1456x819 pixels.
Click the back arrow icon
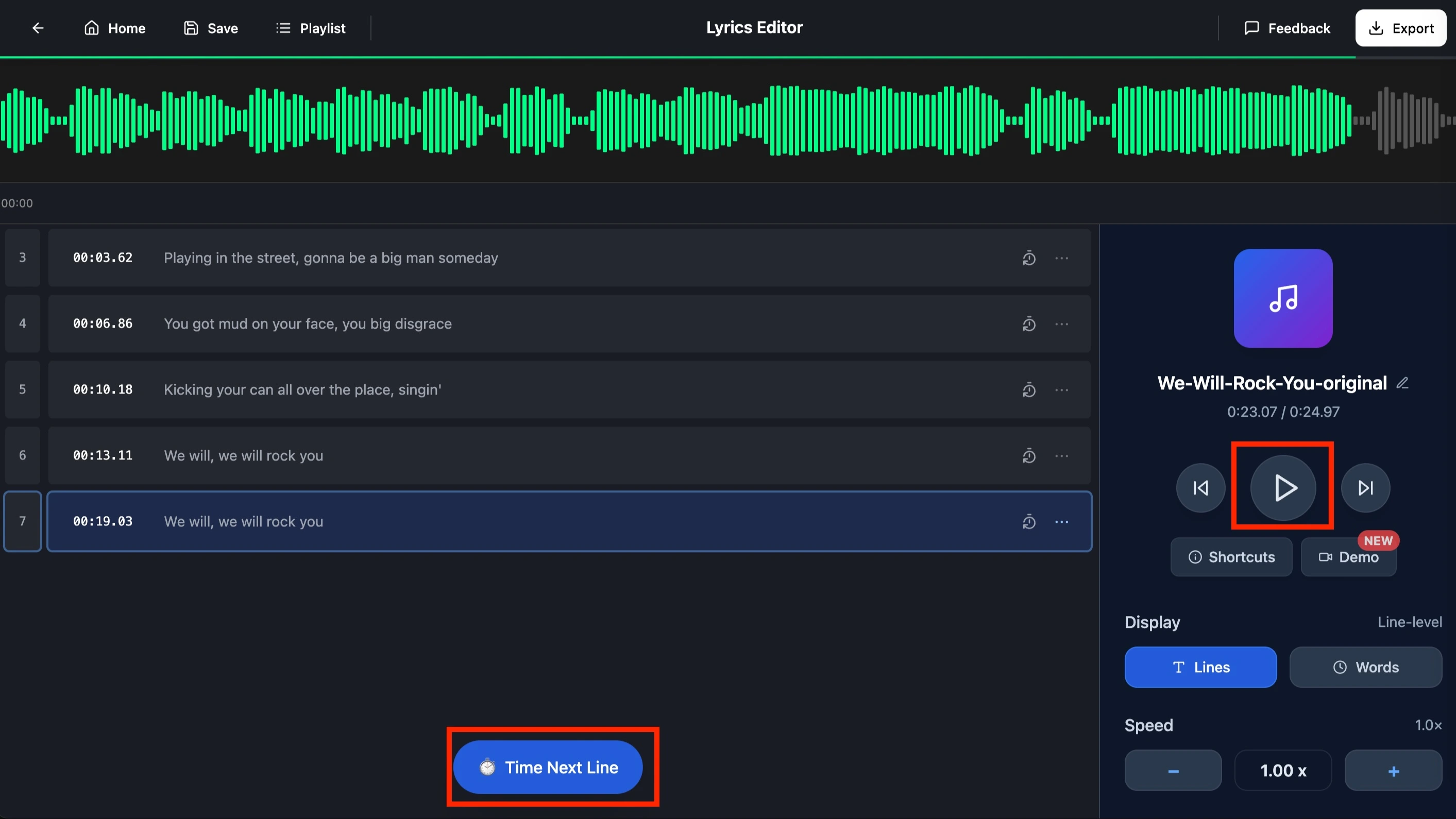pyautogui.click(x=38, y=28)
